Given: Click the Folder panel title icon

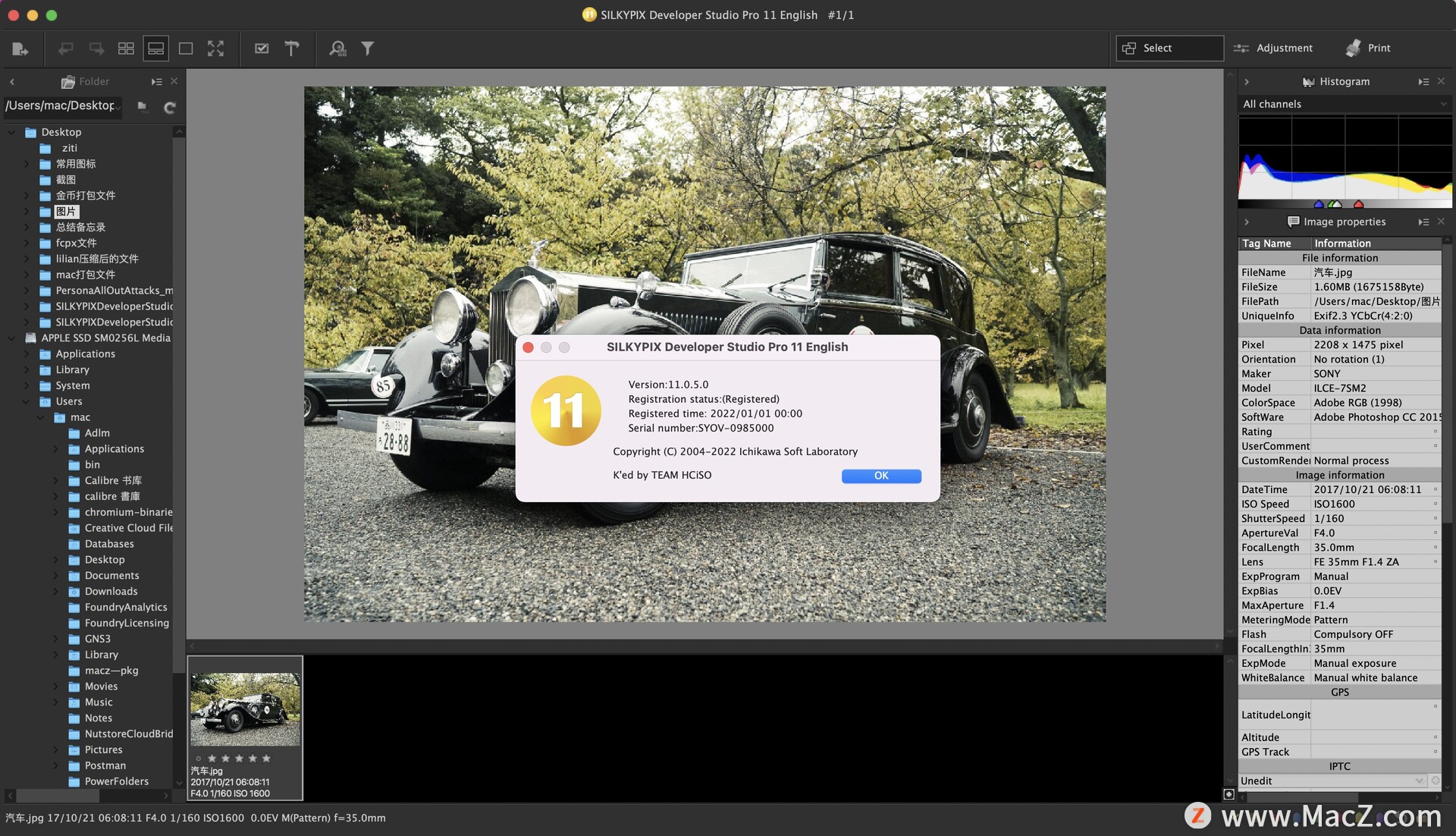Looking at the screenshot, I should point(67,82).
